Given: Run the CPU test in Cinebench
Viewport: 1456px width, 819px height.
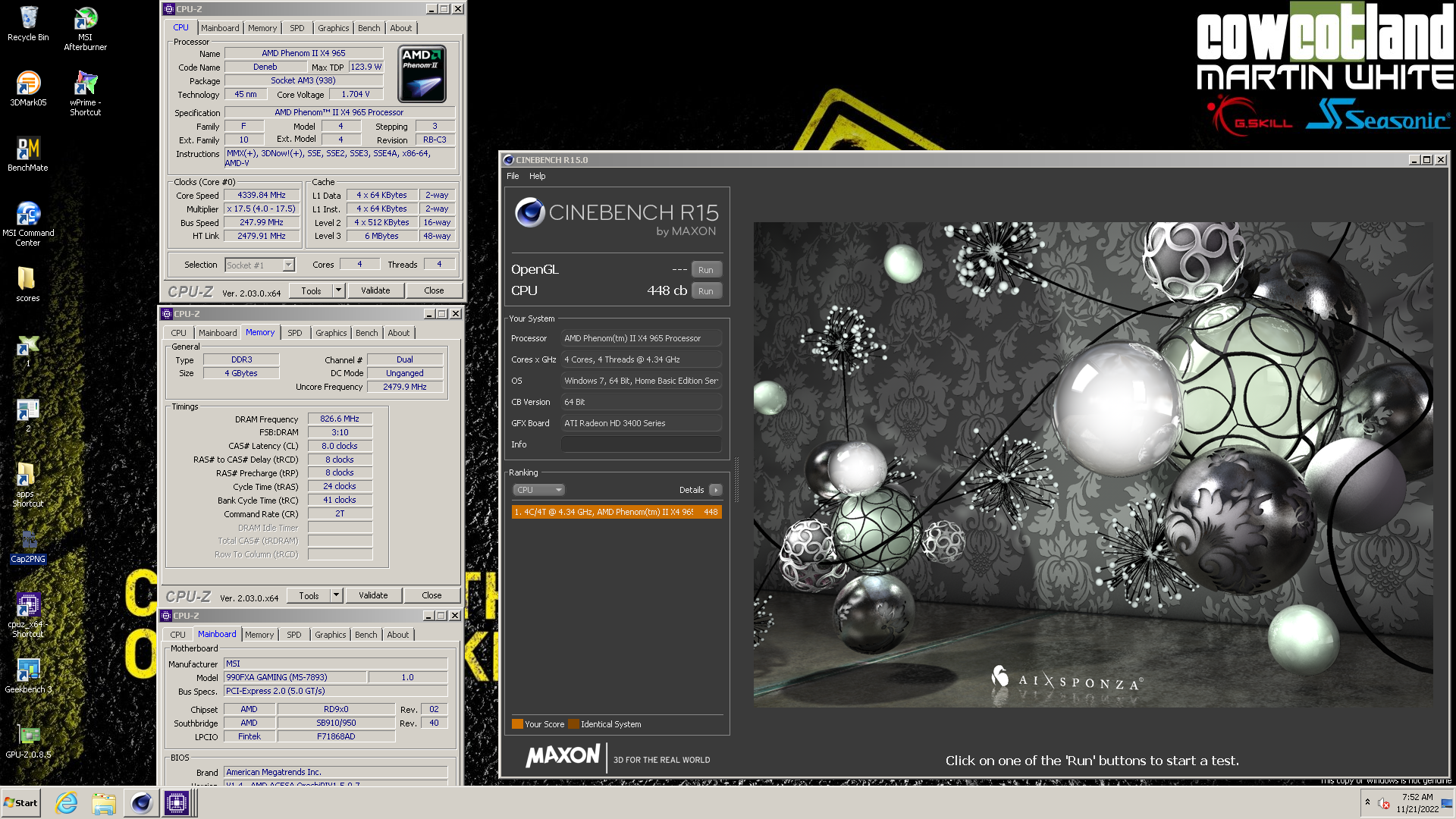Looking at the screenshot, I should pyautogui.click(x=706, y=291).
